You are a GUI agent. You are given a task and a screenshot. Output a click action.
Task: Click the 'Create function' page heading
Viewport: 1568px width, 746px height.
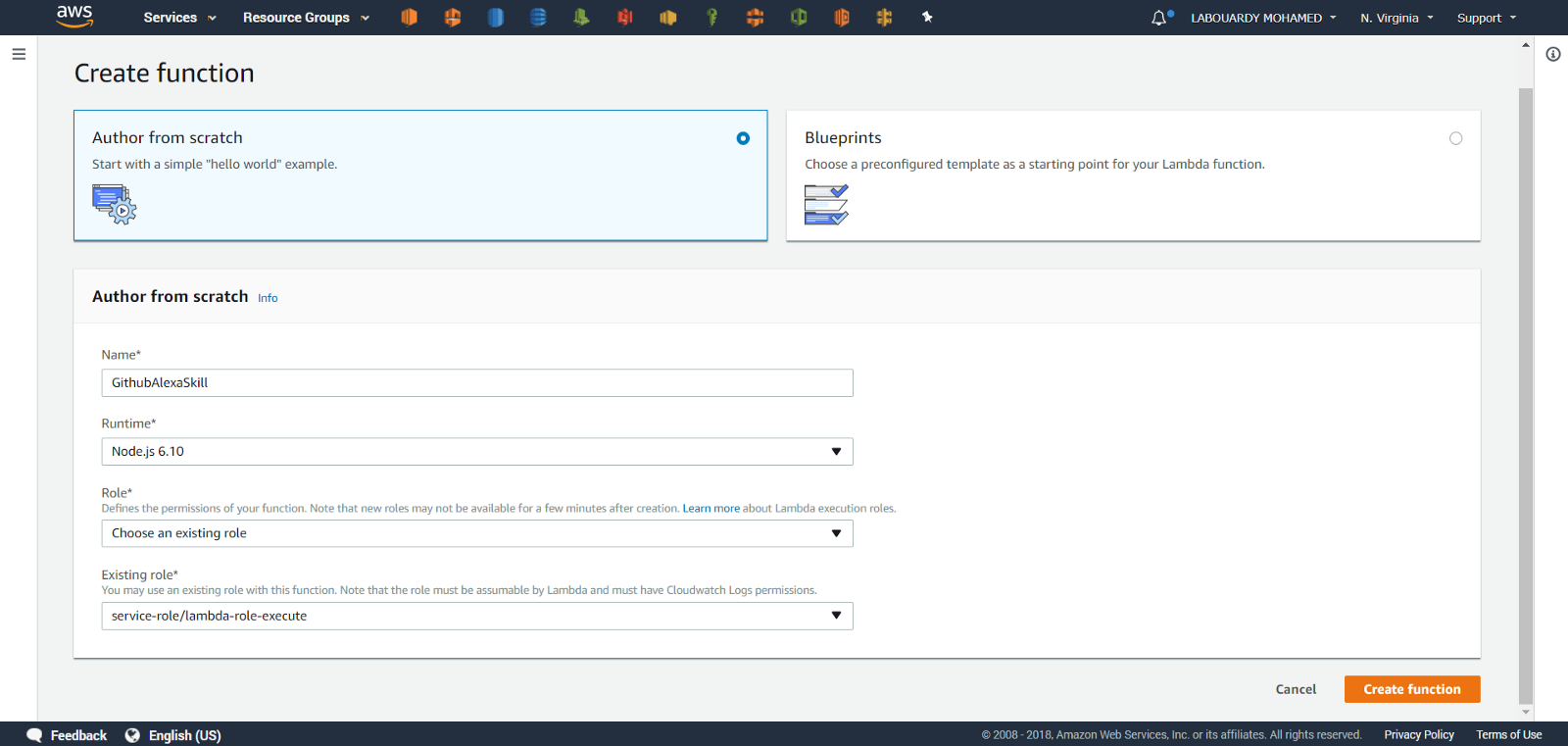(165, 74)
